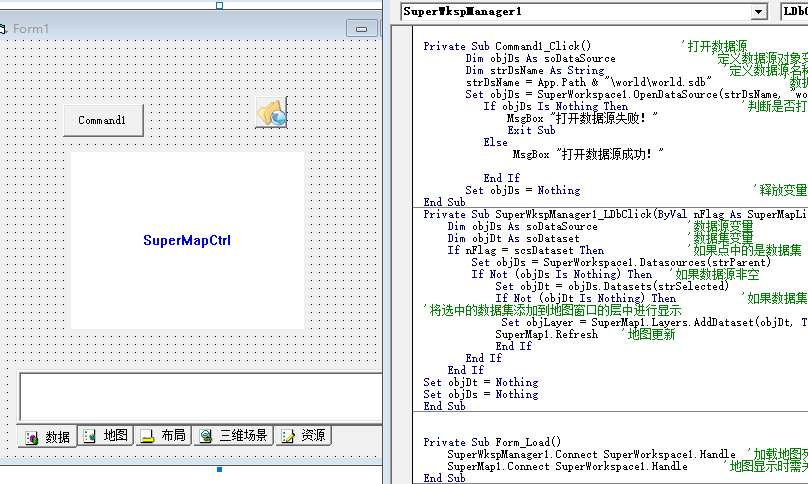Click the 布局 tab icon
This screenshot has height=484, width=808.
[x=147, y=436]
